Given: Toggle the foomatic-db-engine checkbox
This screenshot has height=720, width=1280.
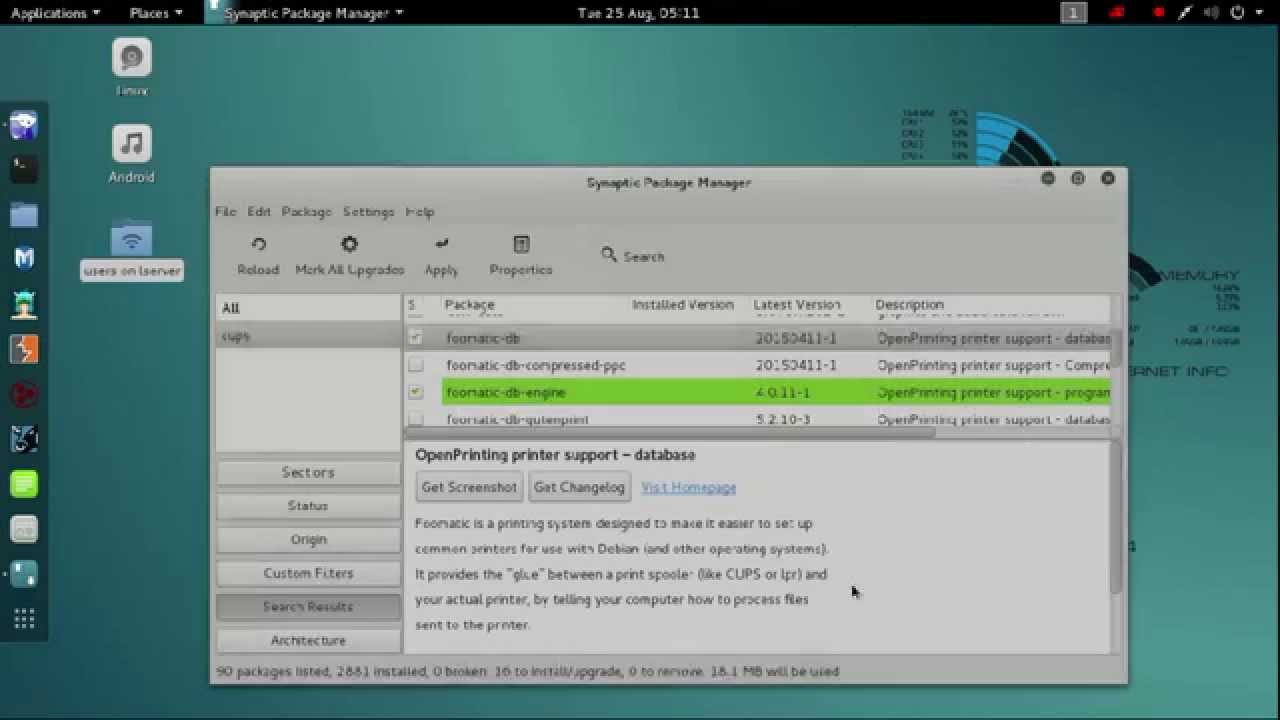Looking at the screenshot, I should click(415, 392).
